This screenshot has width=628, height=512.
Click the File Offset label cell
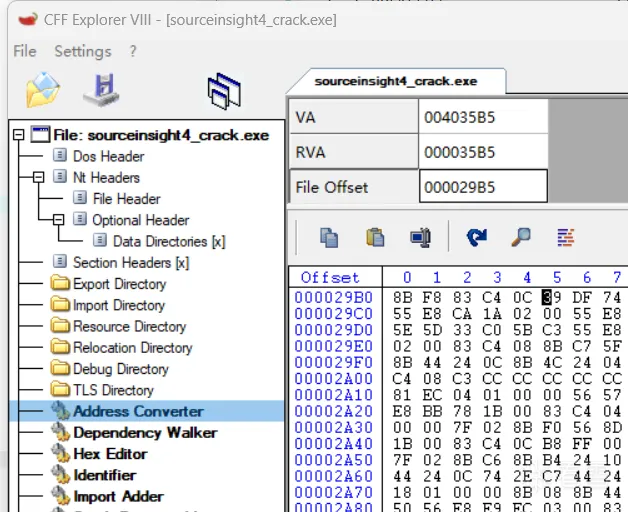(354, 187)
